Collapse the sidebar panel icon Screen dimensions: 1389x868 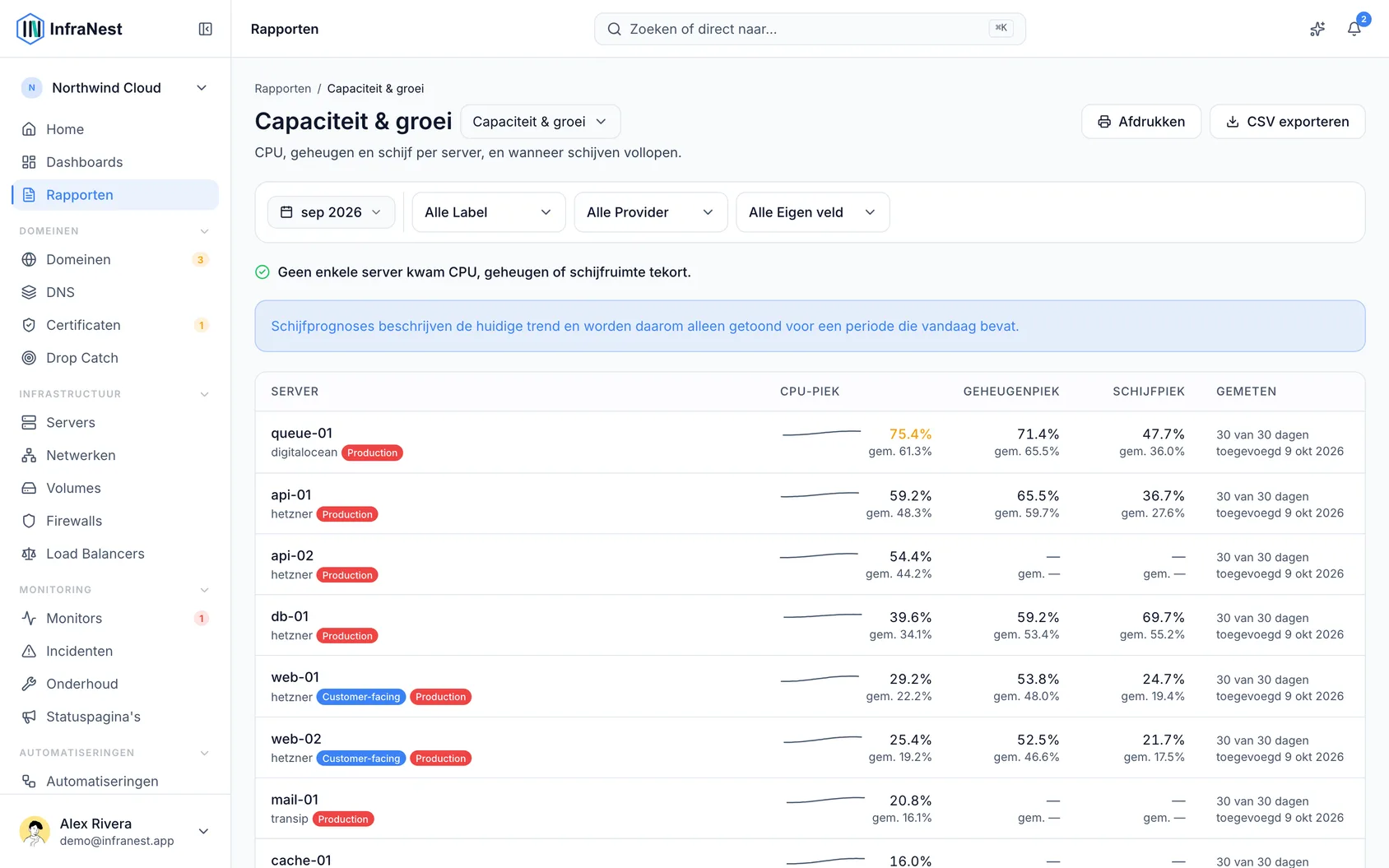point(206,29)
